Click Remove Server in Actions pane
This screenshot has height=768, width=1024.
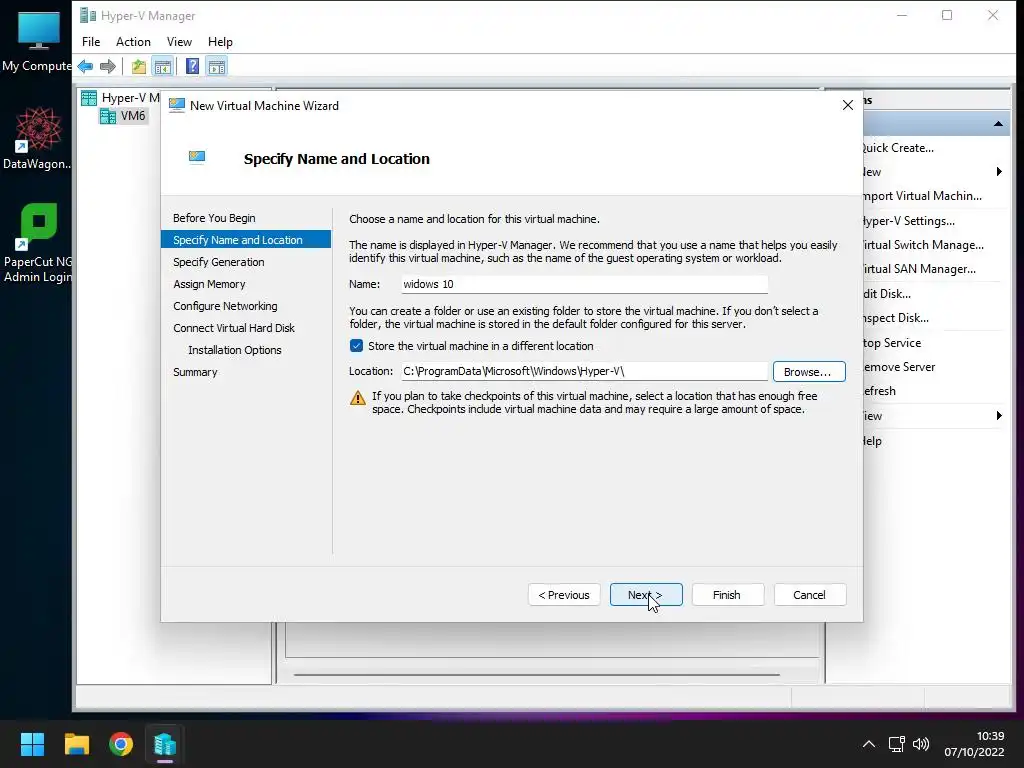[x=899, y=367]
